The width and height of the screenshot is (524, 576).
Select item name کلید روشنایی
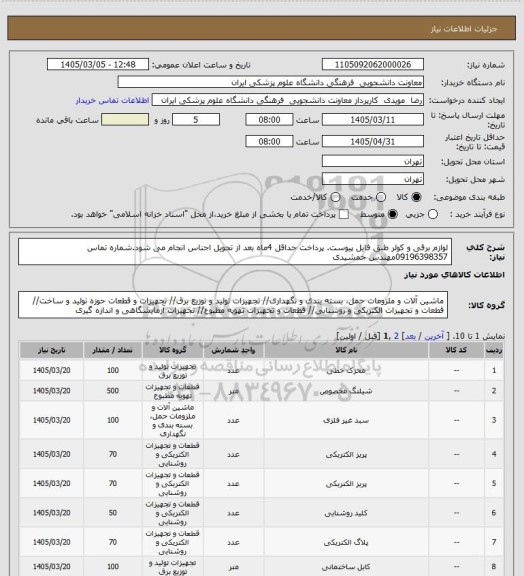pyautogui.click(x=346, y=513)
